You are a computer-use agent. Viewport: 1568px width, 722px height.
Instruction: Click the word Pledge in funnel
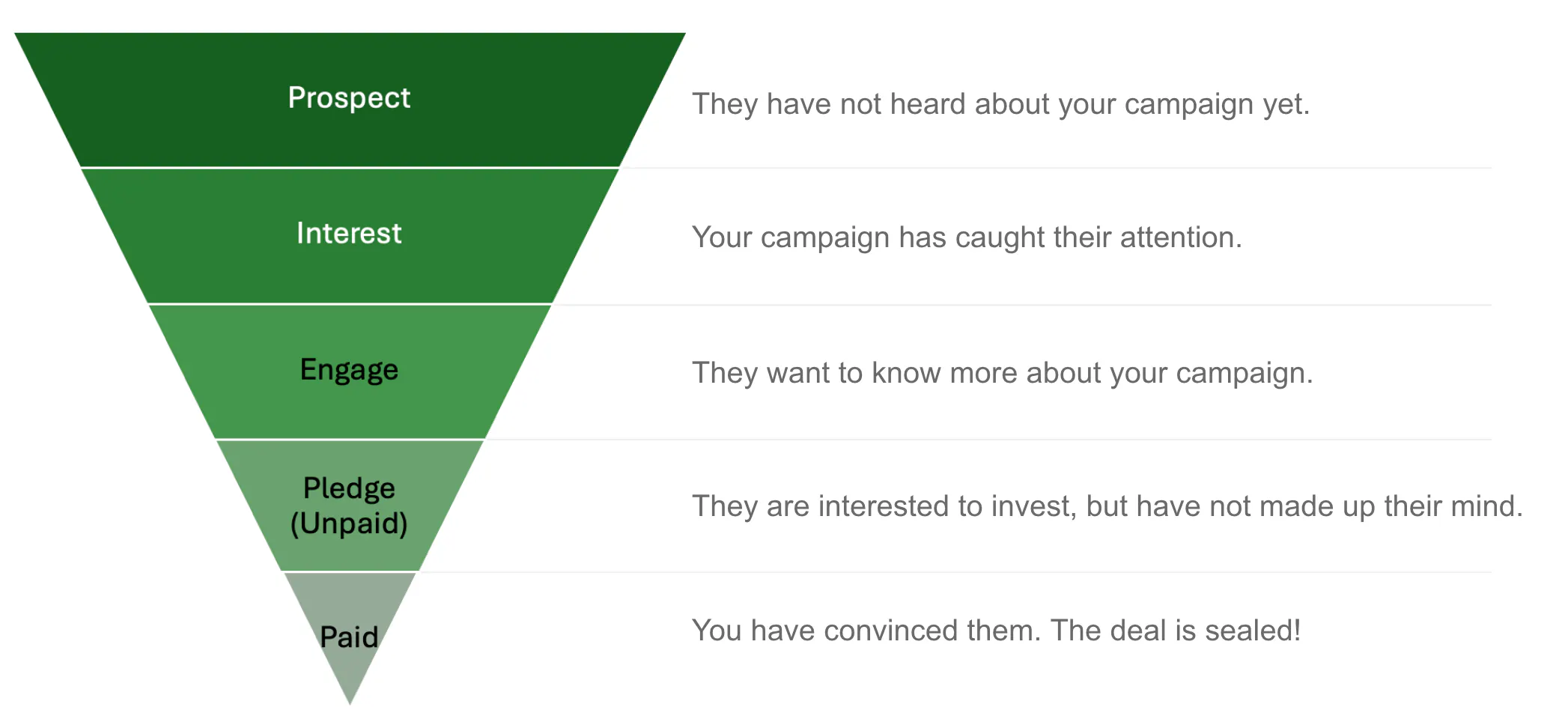[x=350, y=489]
